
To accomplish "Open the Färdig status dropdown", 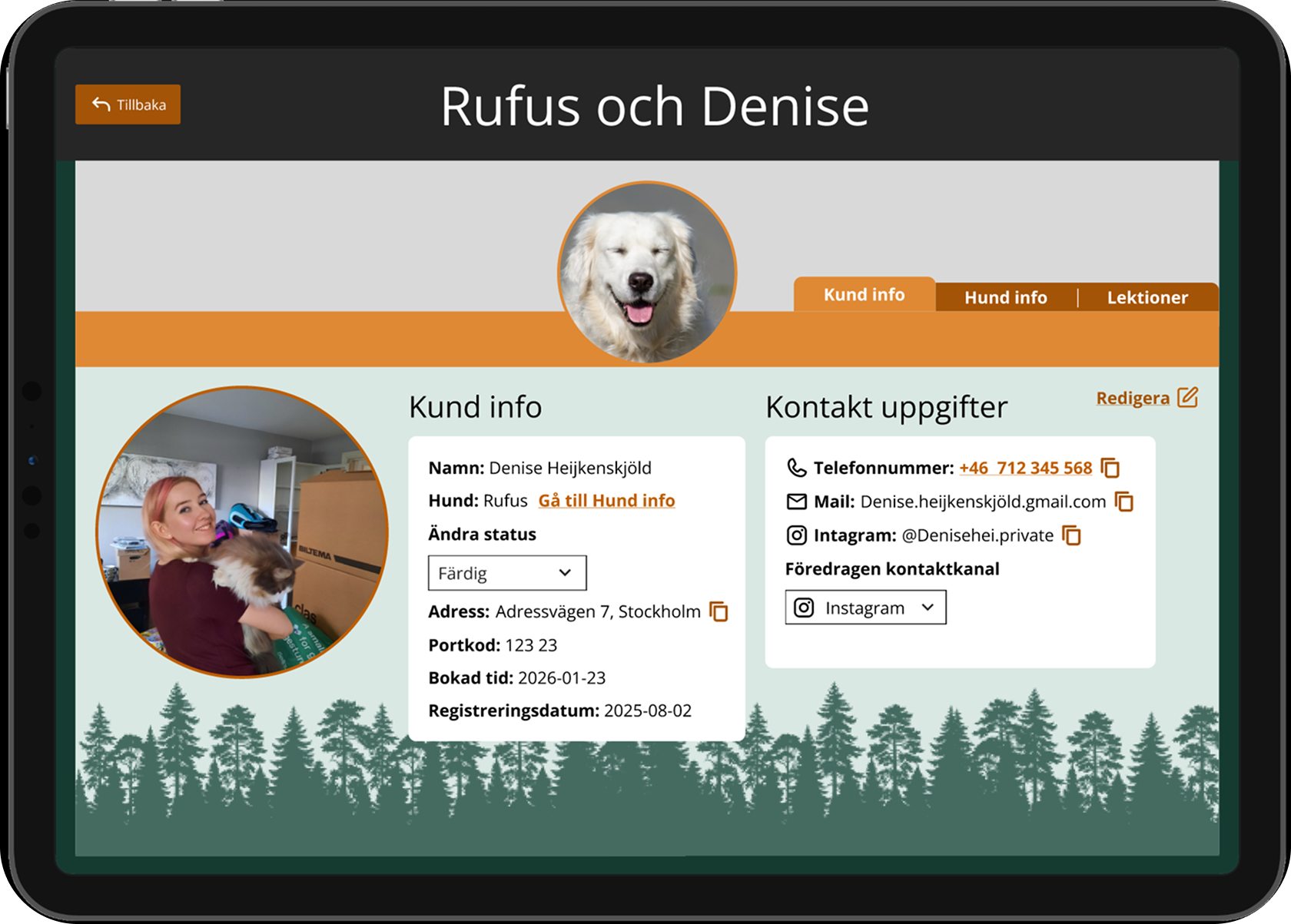I will point(507,573).
